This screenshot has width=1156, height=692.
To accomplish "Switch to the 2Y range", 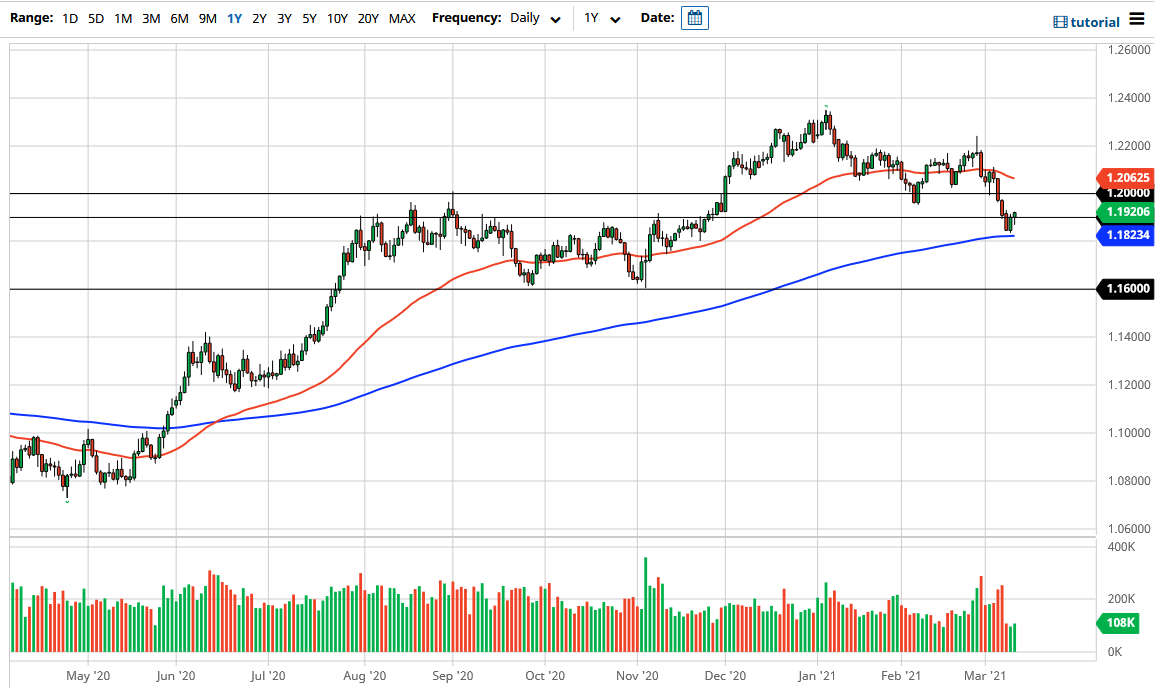I will pyautogui.click(x=259, y=18).
